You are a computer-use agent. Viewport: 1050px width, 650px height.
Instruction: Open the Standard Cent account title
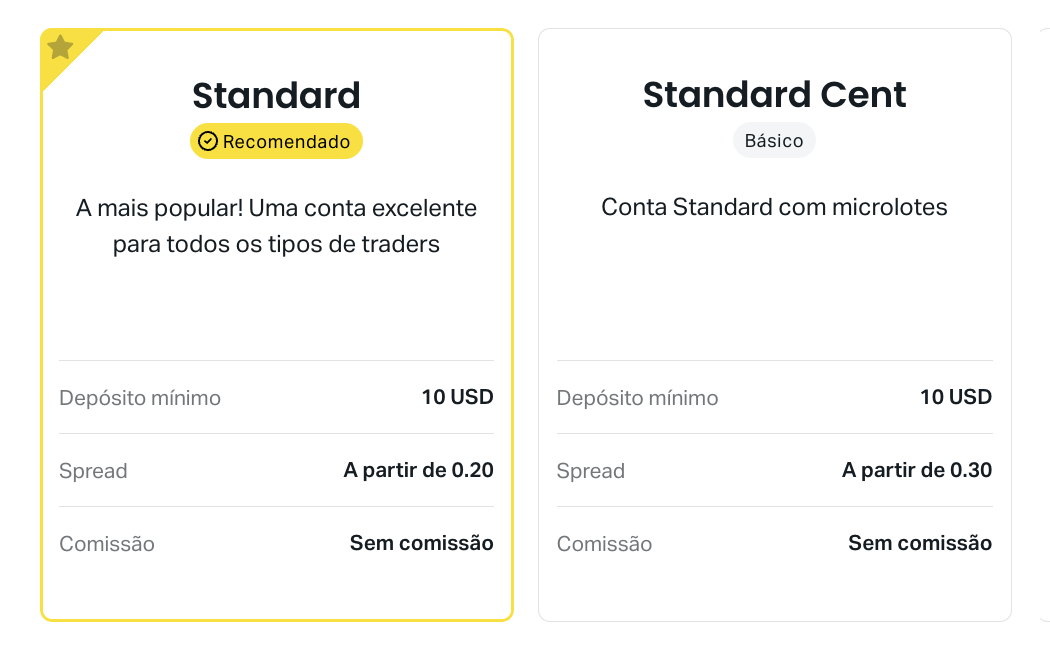(774, 94)
